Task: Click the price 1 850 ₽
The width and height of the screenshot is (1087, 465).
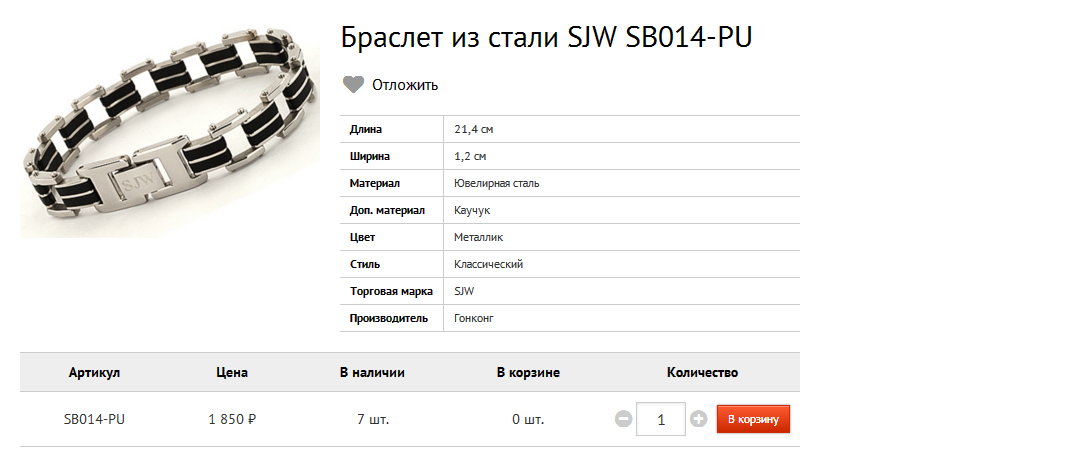Action: (x=232, y=419)
